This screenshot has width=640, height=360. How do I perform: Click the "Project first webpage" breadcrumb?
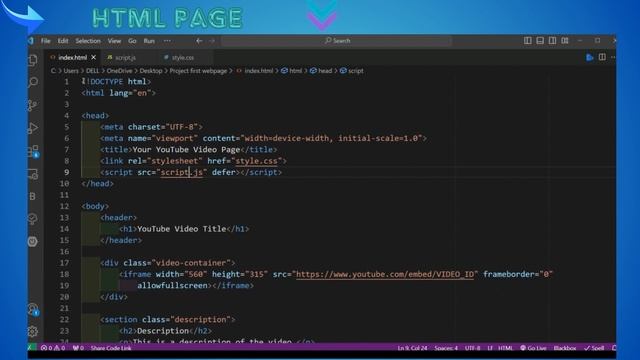[x=198, y=71]
